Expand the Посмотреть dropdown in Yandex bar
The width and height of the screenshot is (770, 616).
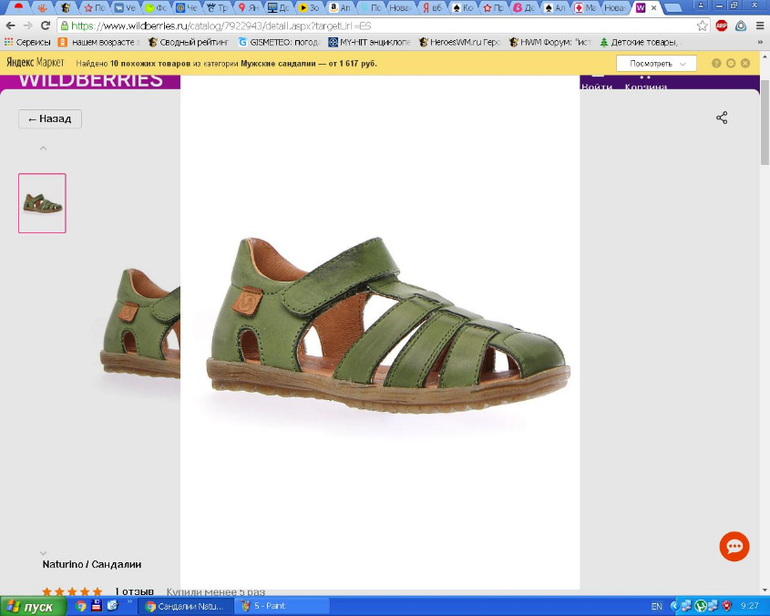point(656,63)
